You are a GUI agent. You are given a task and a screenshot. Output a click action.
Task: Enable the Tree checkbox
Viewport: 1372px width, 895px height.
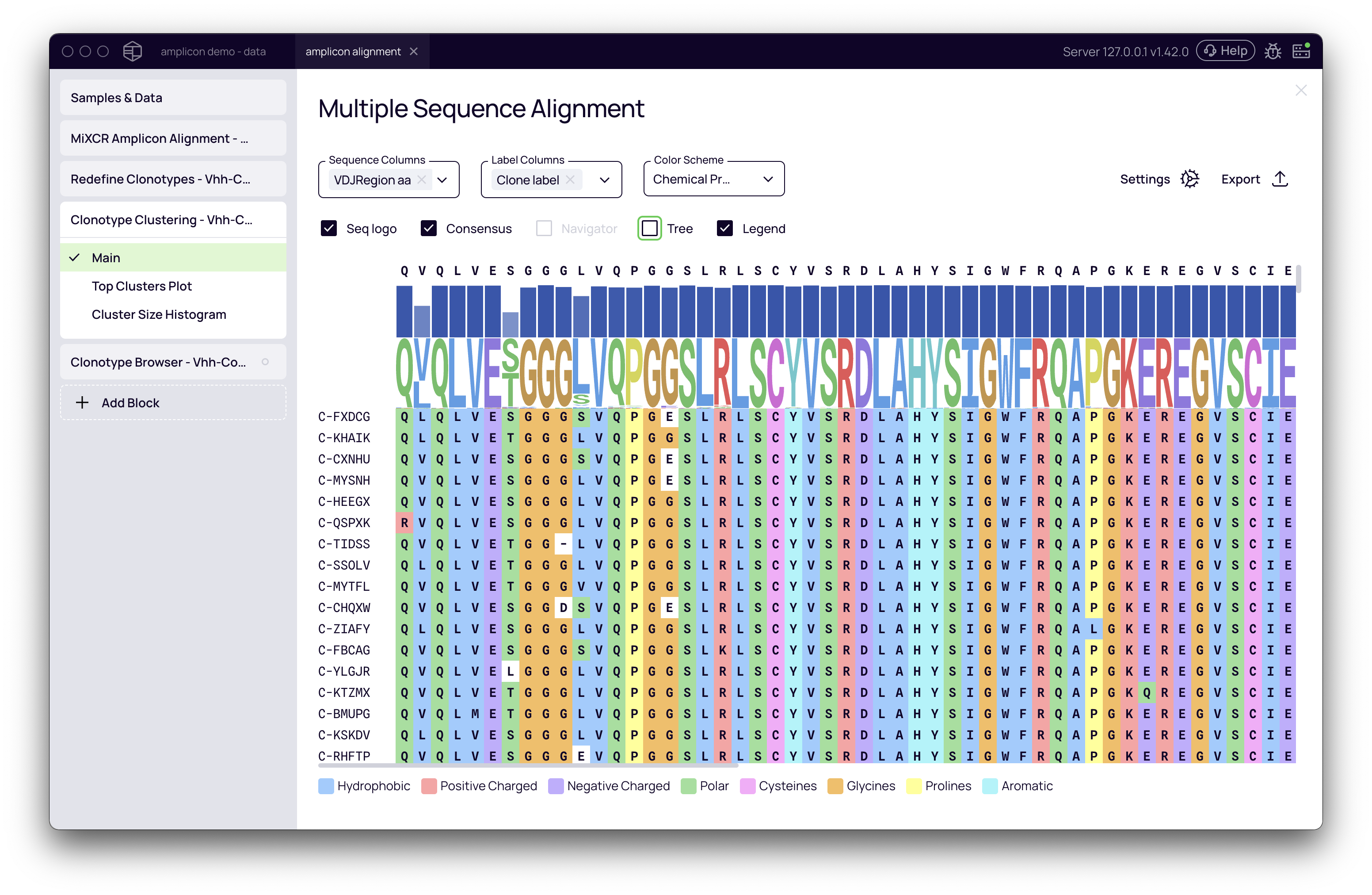649,228
